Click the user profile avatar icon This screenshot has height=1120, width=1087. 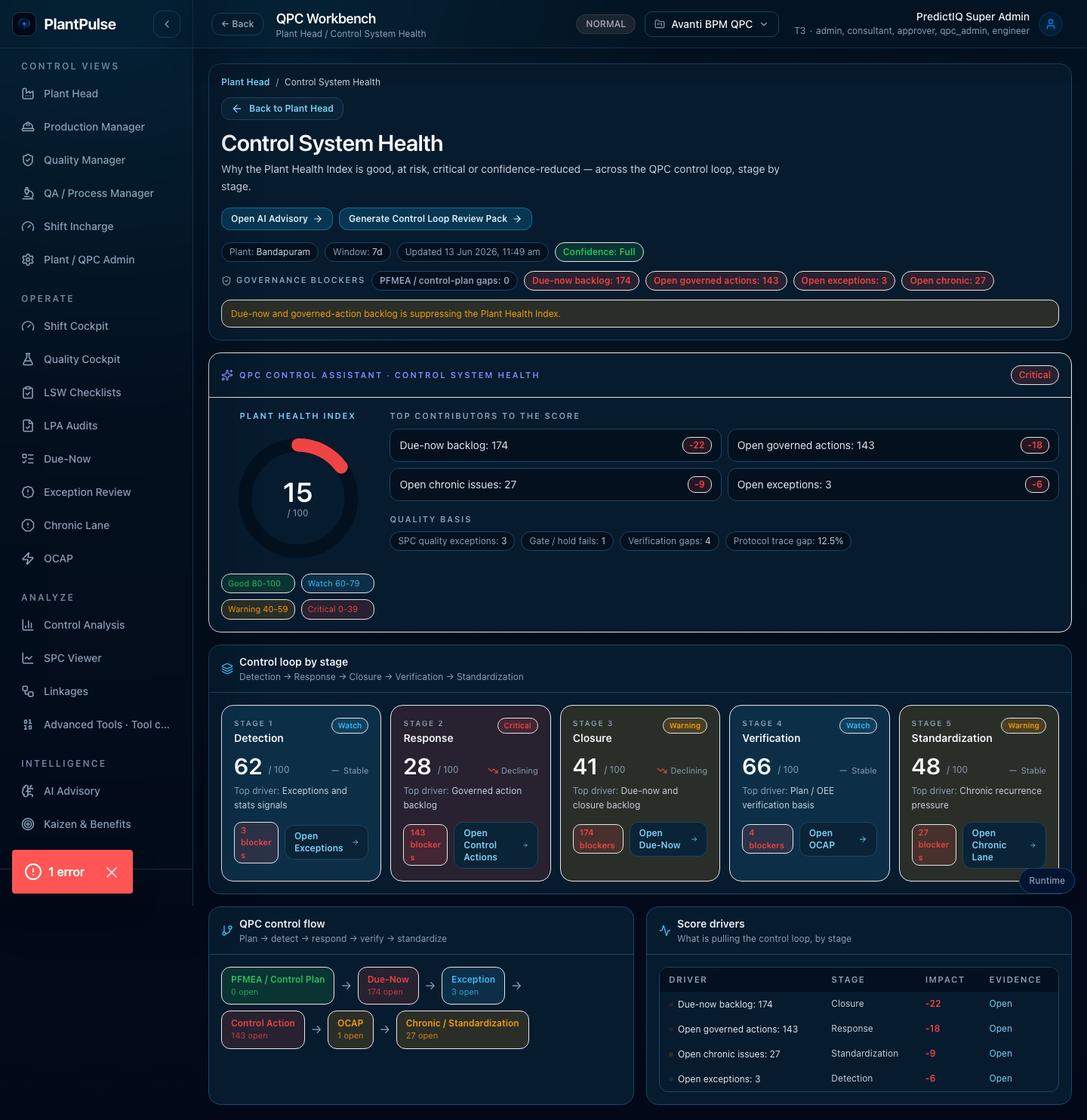(1051, 24)
